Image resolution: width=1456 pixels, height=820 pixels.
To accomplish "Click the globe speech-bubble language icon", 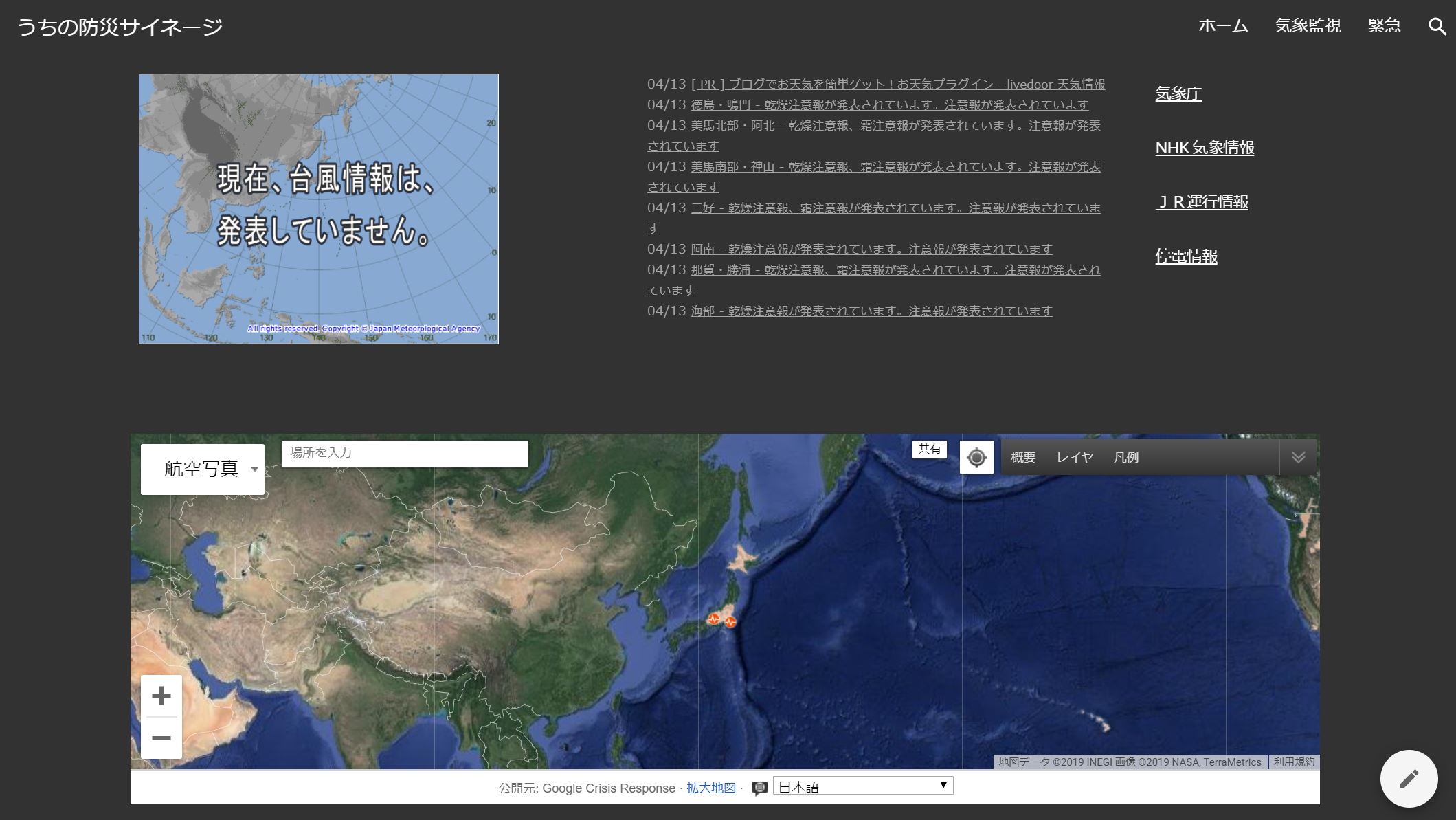I will coord(759,788).
